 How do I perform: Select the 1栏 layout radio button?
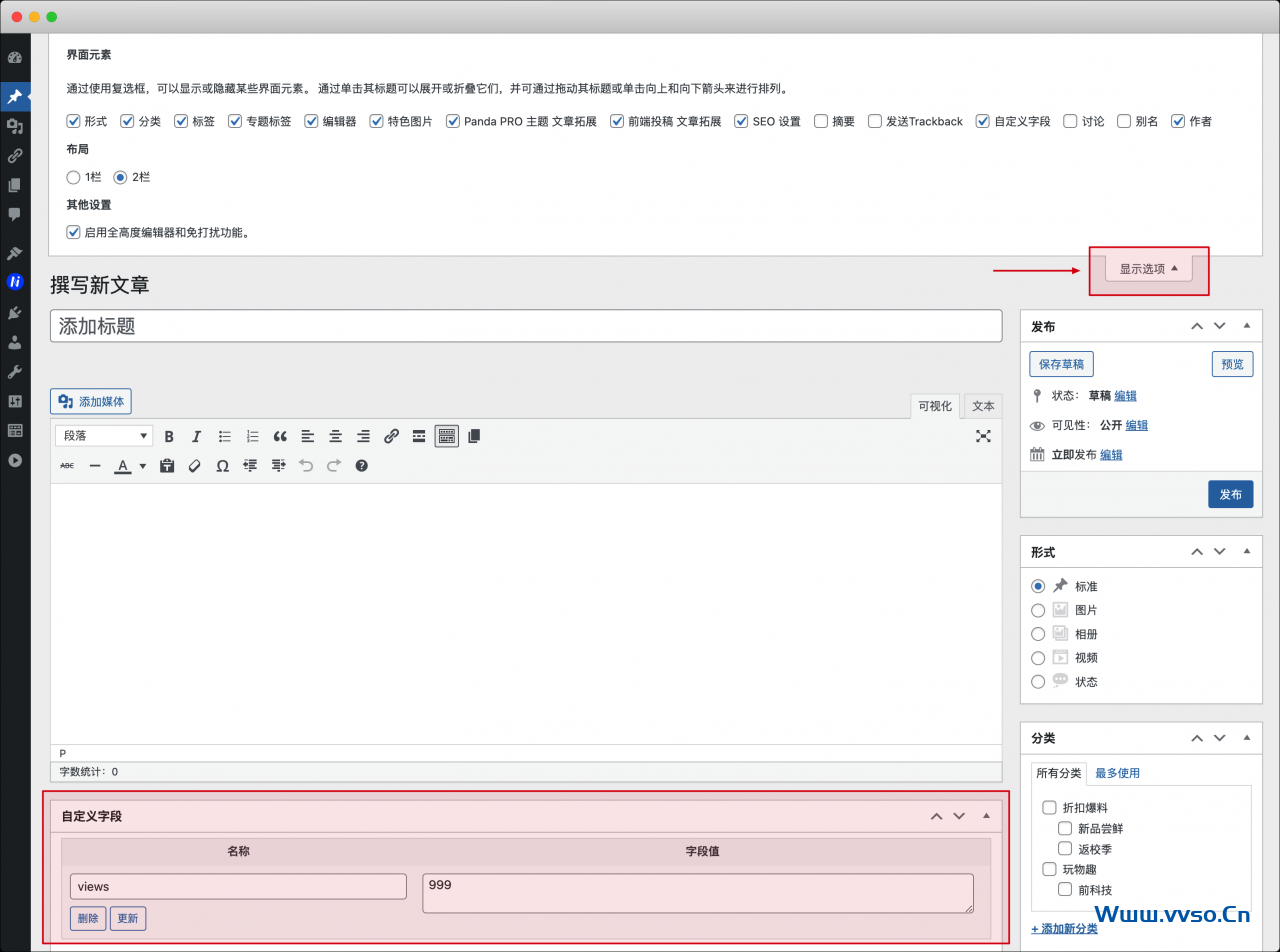(x=73, y=177)
